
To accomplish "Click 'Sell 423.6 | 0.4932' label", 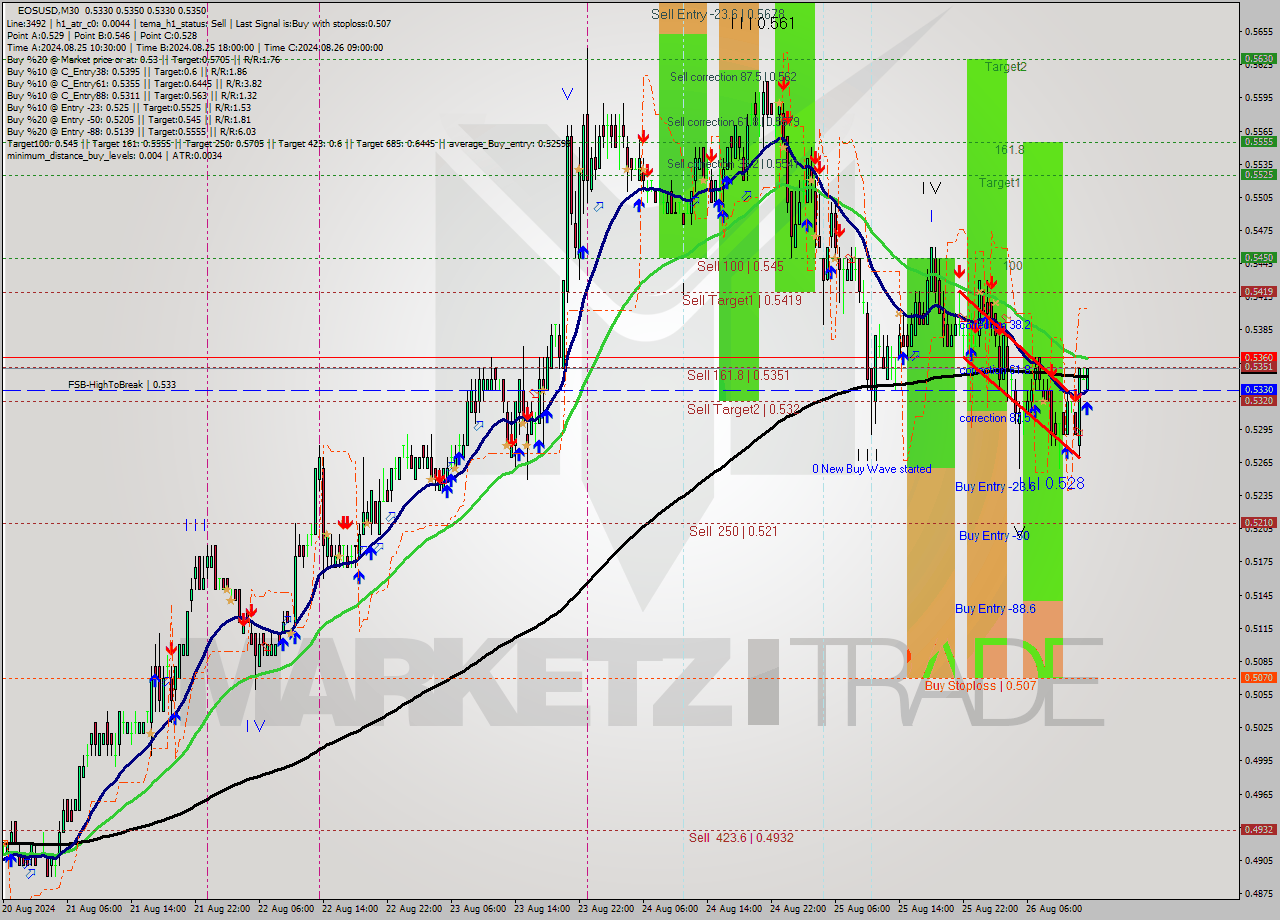I will (x=741, y=837).
